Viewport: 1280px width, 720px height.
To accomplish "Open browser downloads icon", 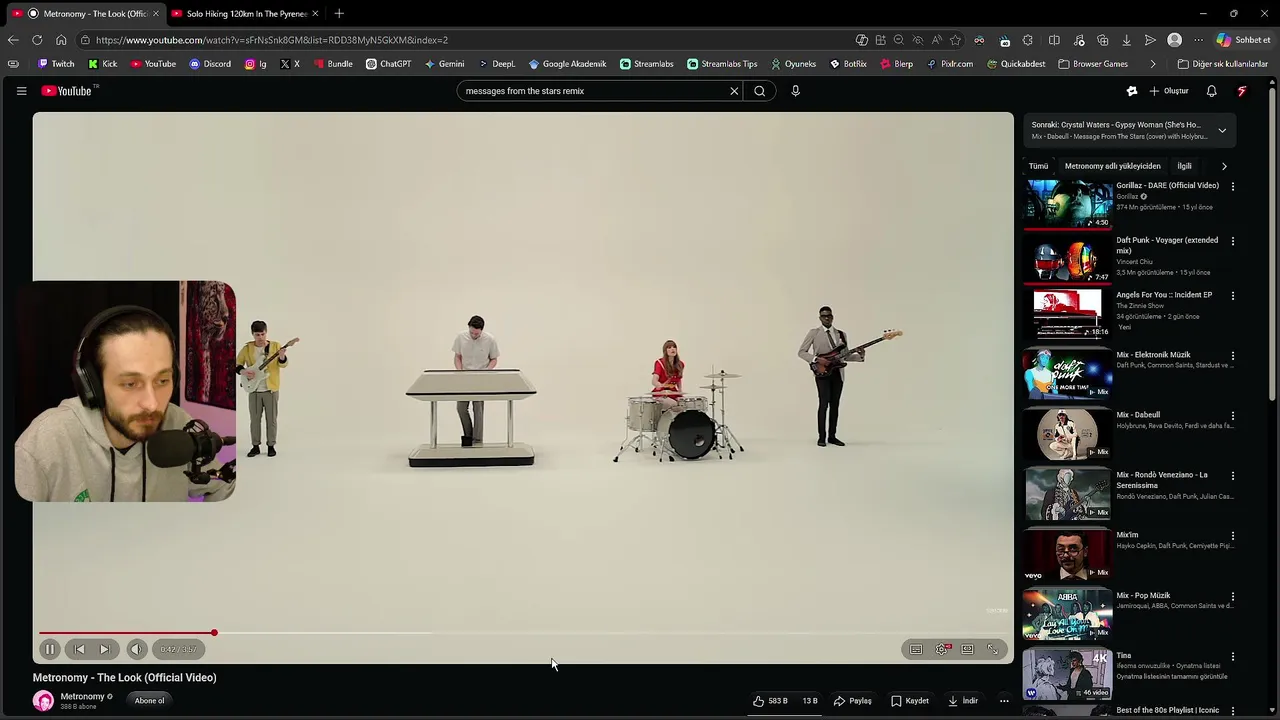I will [1126, 40].
